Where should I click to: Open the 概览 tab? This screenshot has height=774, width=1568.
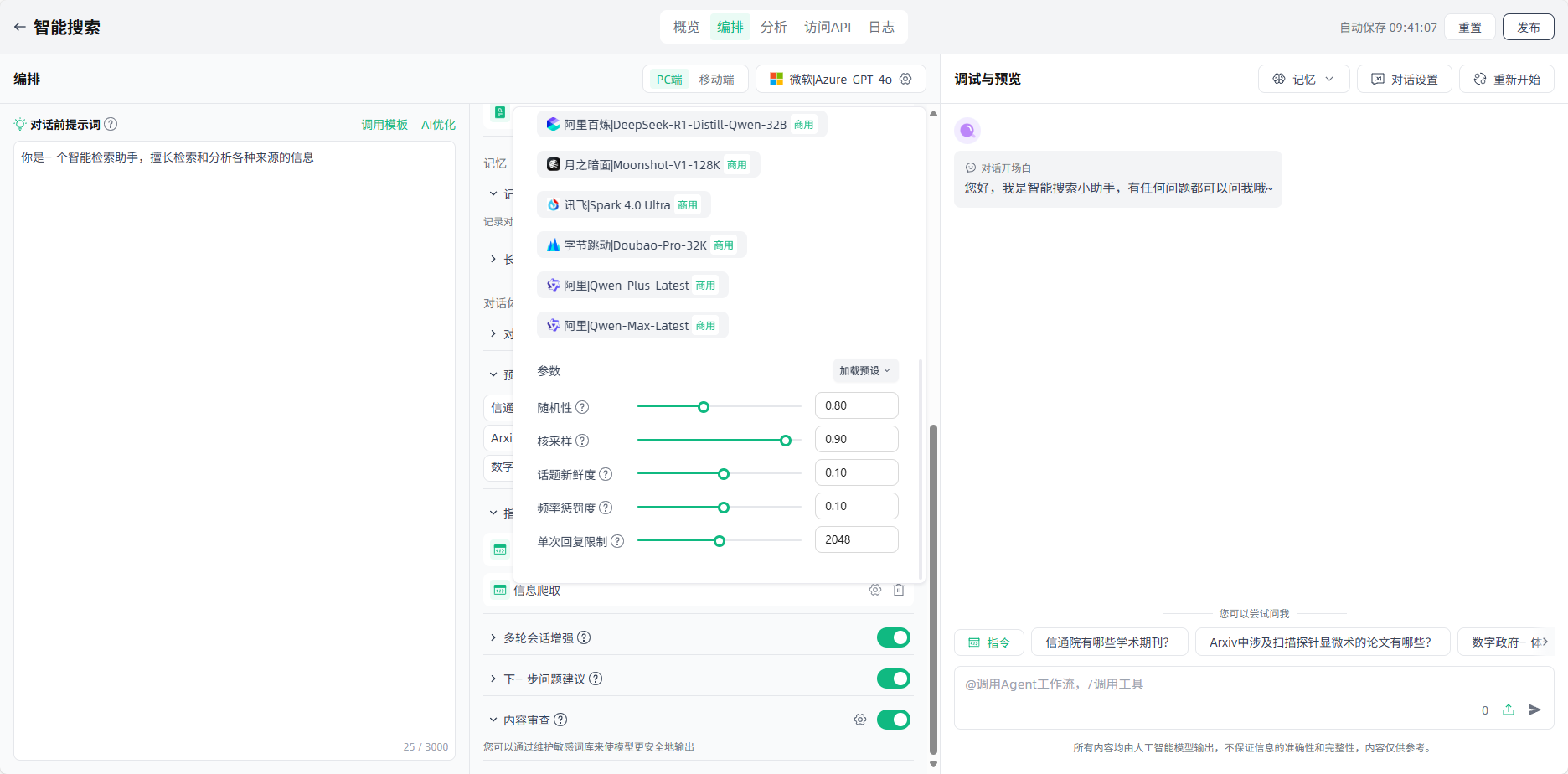pyautogui.click(x=686, y=27)
